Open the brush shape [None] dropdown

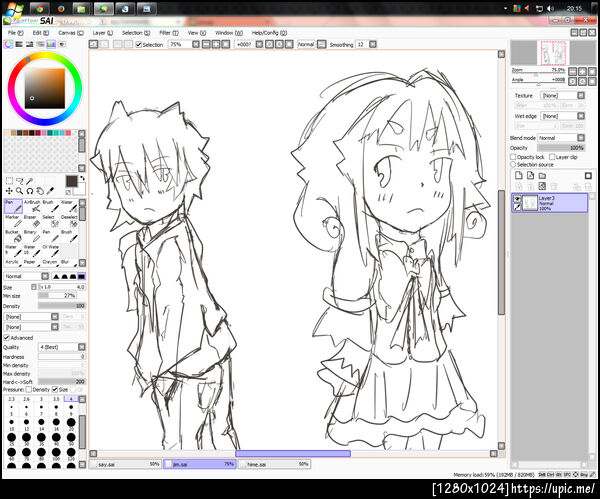(x=31, y=317)
